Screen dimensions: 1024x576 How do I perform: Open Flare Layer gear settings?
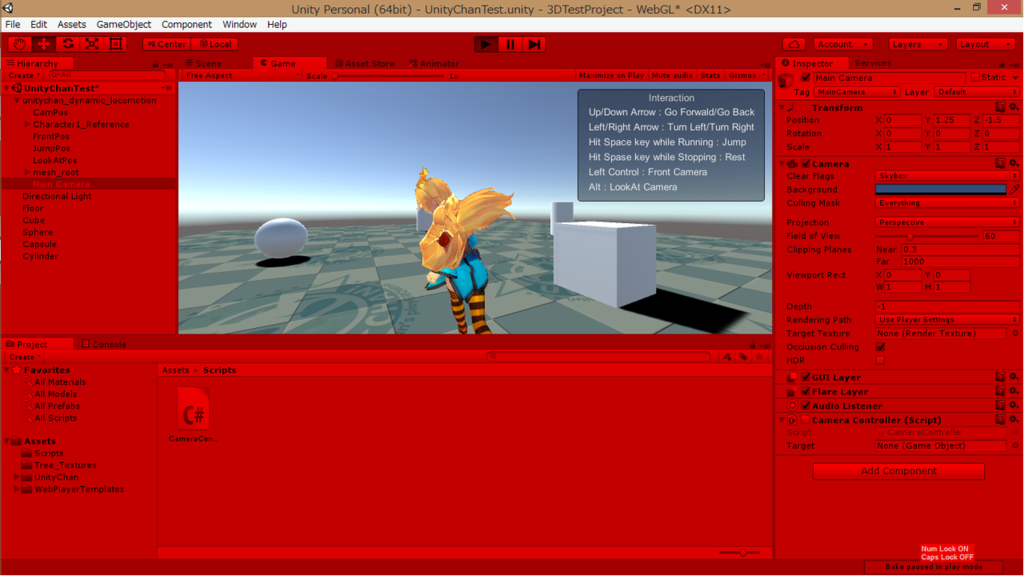click(x=1014, y=391)
